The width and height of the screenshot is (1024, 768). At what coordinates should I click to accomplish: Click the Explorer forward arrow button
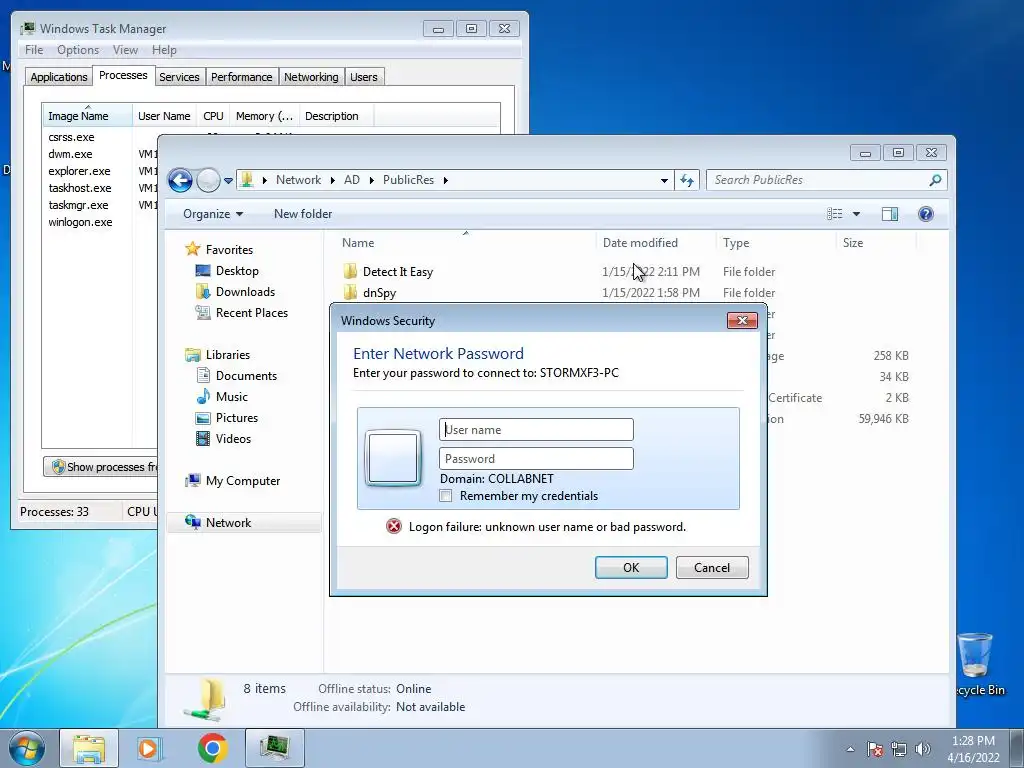tap(208, 180)
